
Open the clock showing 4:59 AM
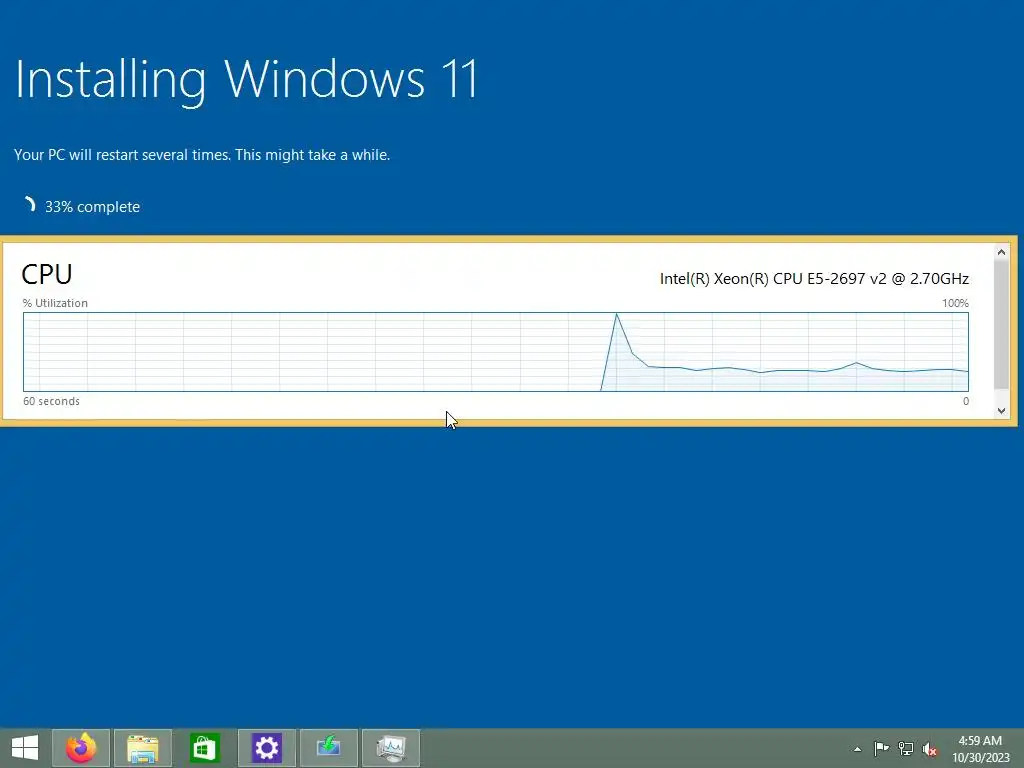[x=980, y=741]
